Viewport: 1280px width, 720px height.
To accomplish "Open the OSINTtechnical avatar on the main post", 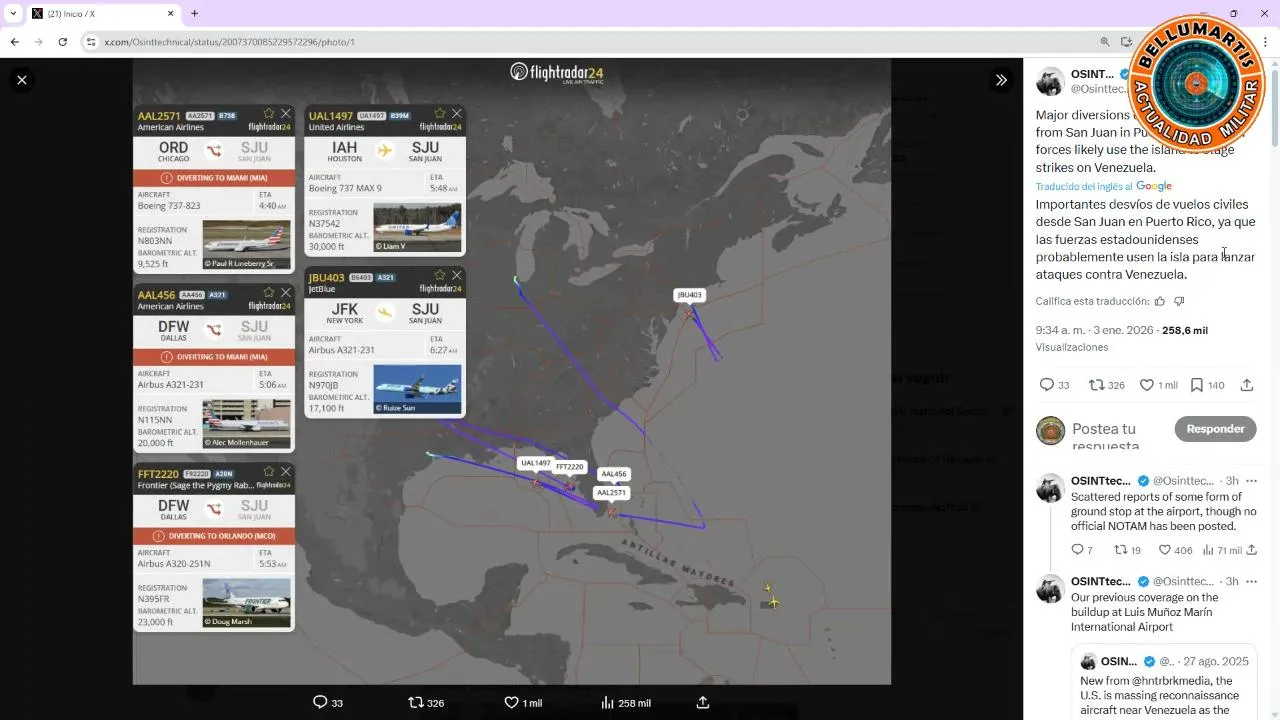I will [1050, 82].
